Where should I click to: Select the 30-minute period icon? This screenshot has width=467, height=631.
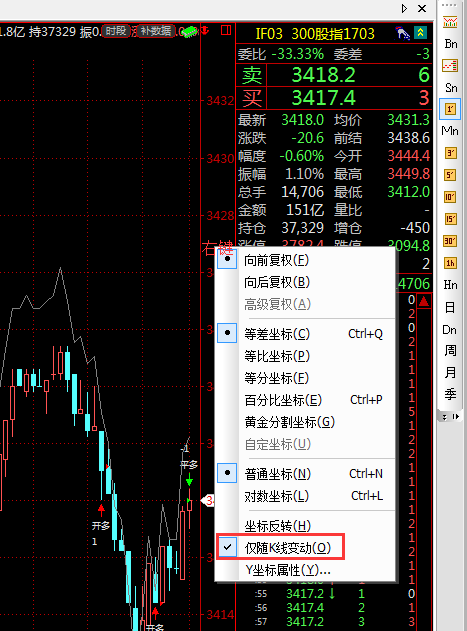pyautogui.click(x=450, y=241)
